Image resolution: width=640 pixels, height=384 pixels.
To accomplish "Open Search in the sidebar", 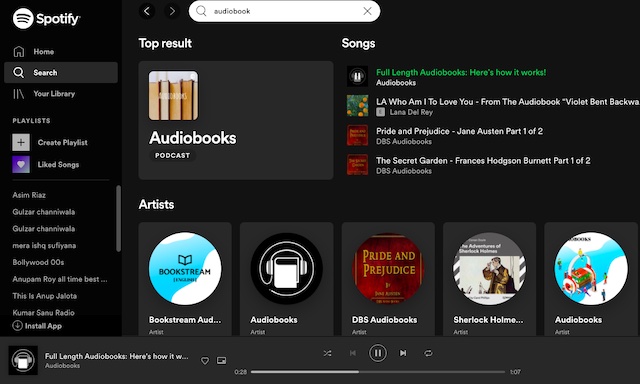I will (61, 73).
